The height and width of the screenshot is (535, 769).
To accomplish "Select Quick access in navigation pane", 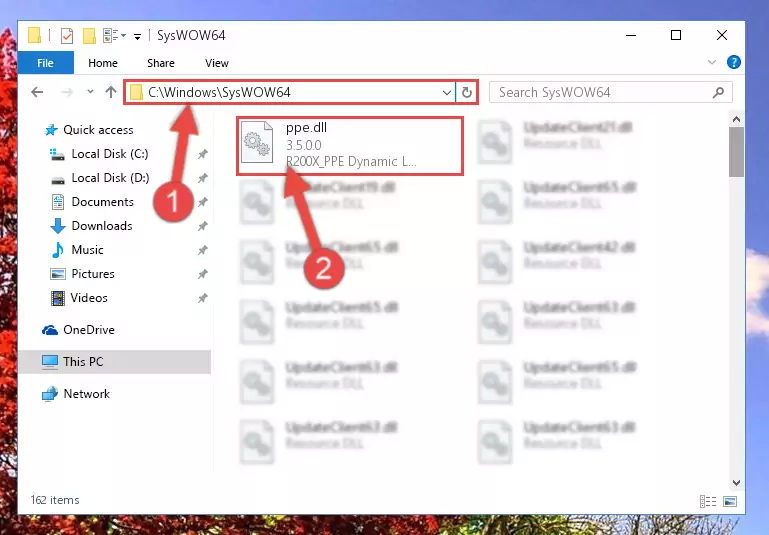I will 98,129.
